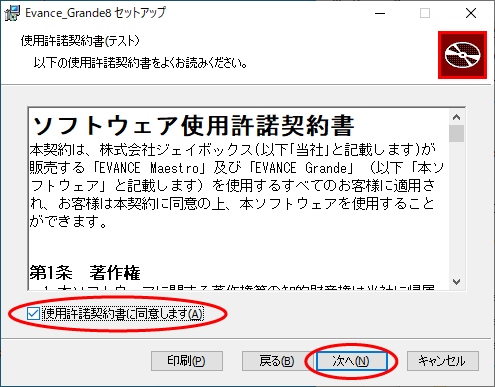Click the greyed-out maximize button
The image size is (495, 387).
click(x=425, y=13)
